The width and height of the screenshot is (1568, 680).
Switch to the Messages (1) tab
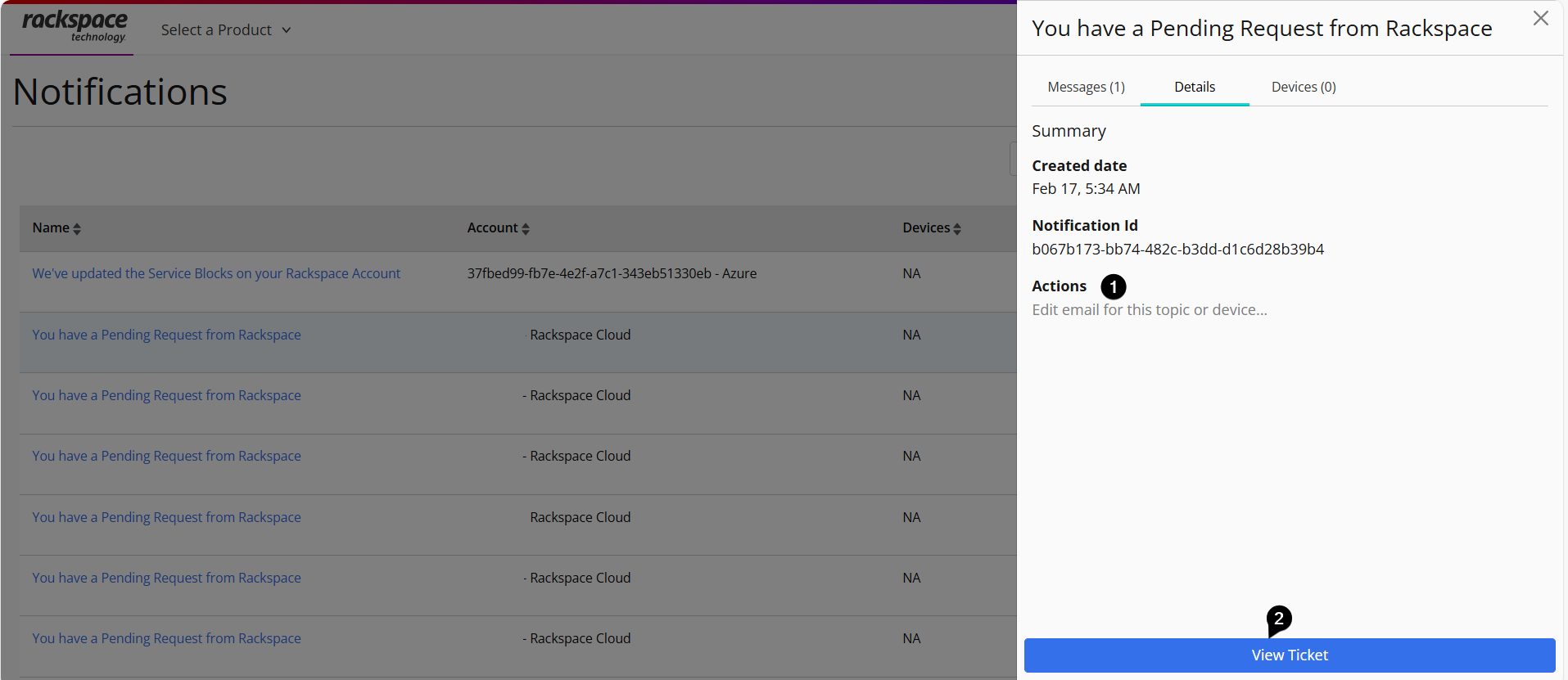point(1086,87)
